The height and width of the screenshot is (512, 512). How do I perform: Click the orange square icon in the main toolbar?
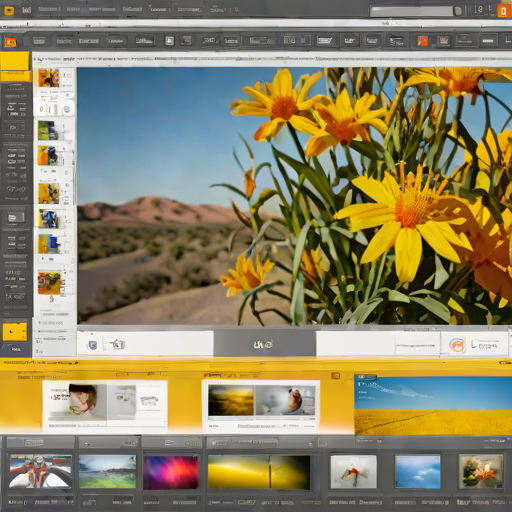[422, 41]
